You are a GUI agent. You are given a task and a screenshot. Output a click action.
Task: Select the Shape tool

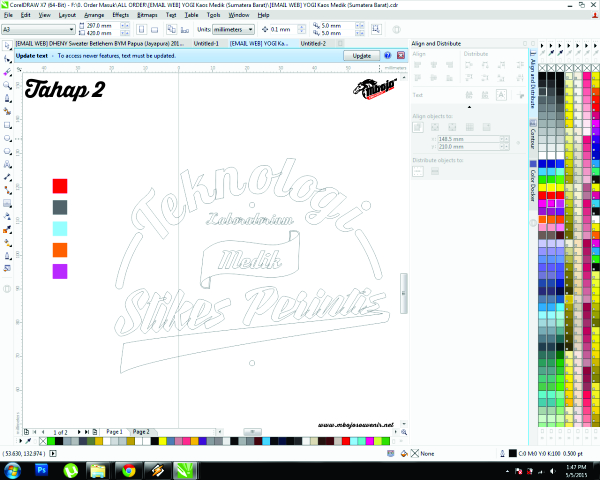pyautogui.click(x=7, y=59)
